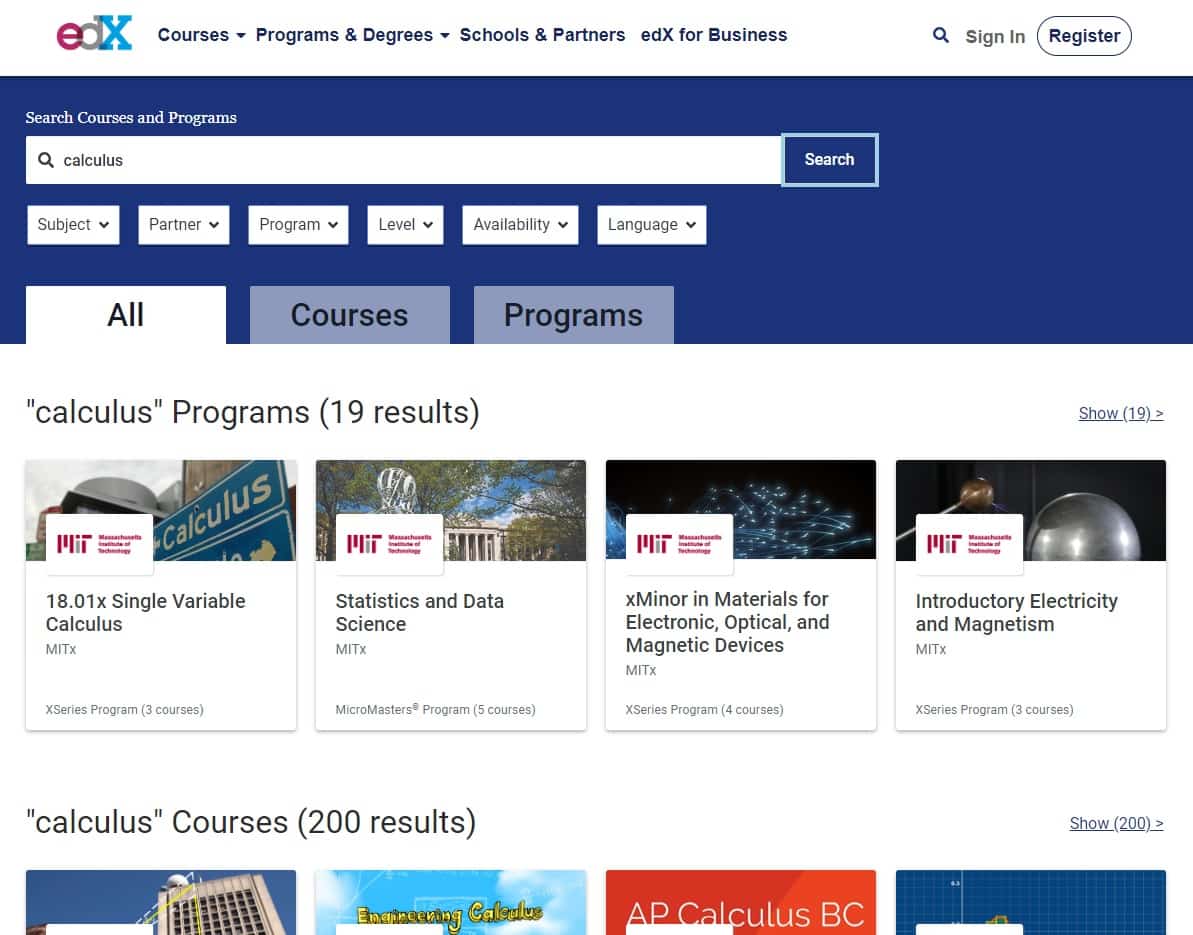This screenshot has height=935, width=1193.
Task: Expand the Availability filter
Action: click(520, 224)
